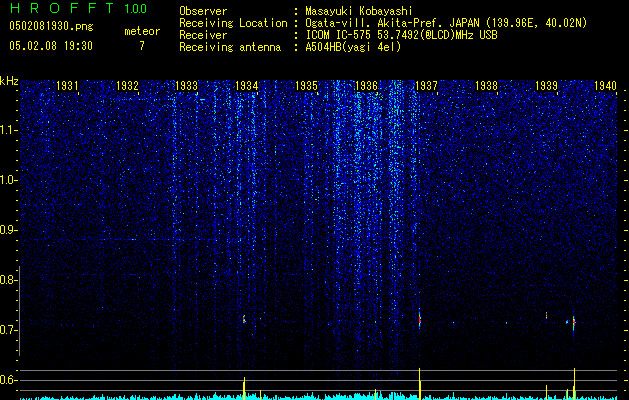Click the Receiving Location label

pyautogui.click(x=233, y=23)
